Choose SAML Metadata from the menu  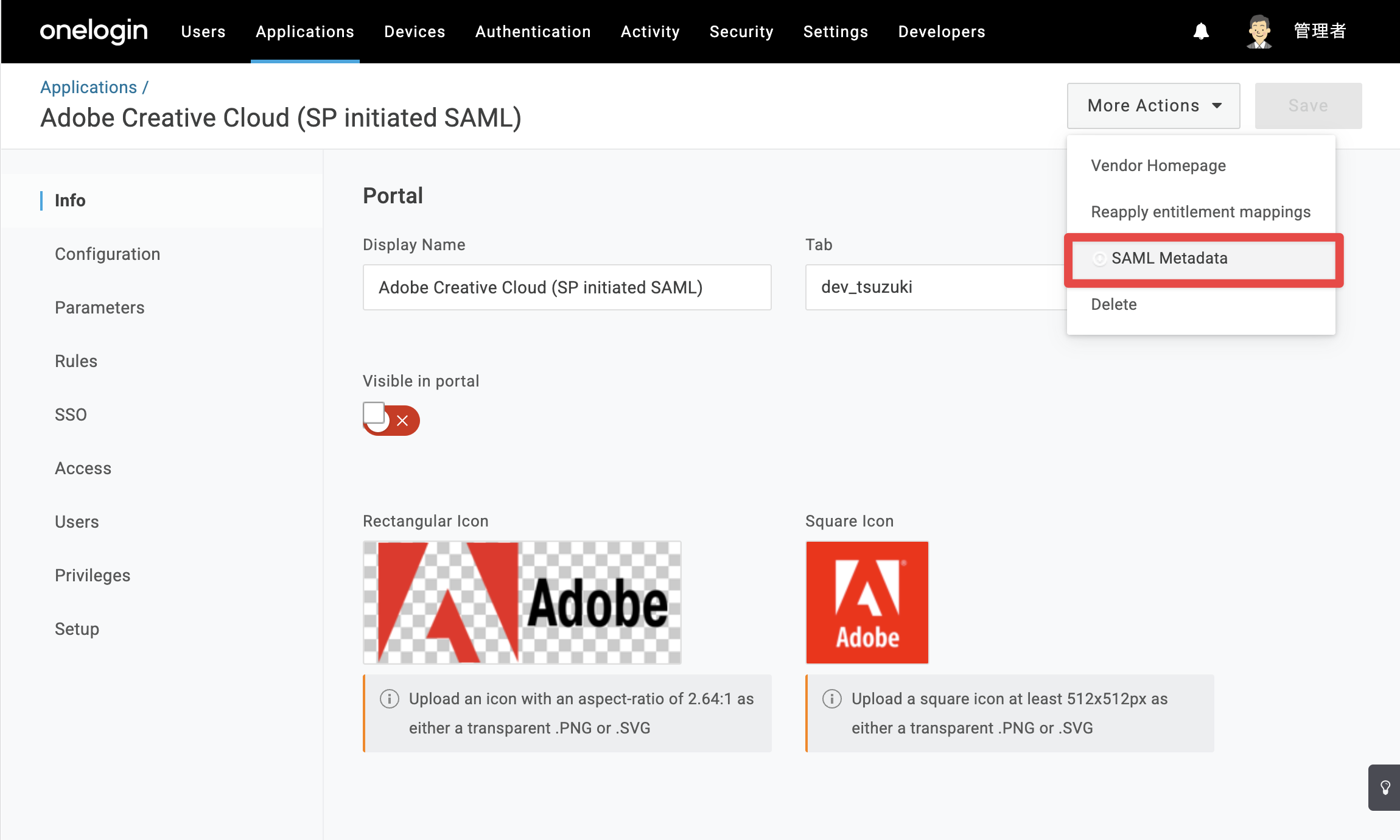click(1203, 259)
